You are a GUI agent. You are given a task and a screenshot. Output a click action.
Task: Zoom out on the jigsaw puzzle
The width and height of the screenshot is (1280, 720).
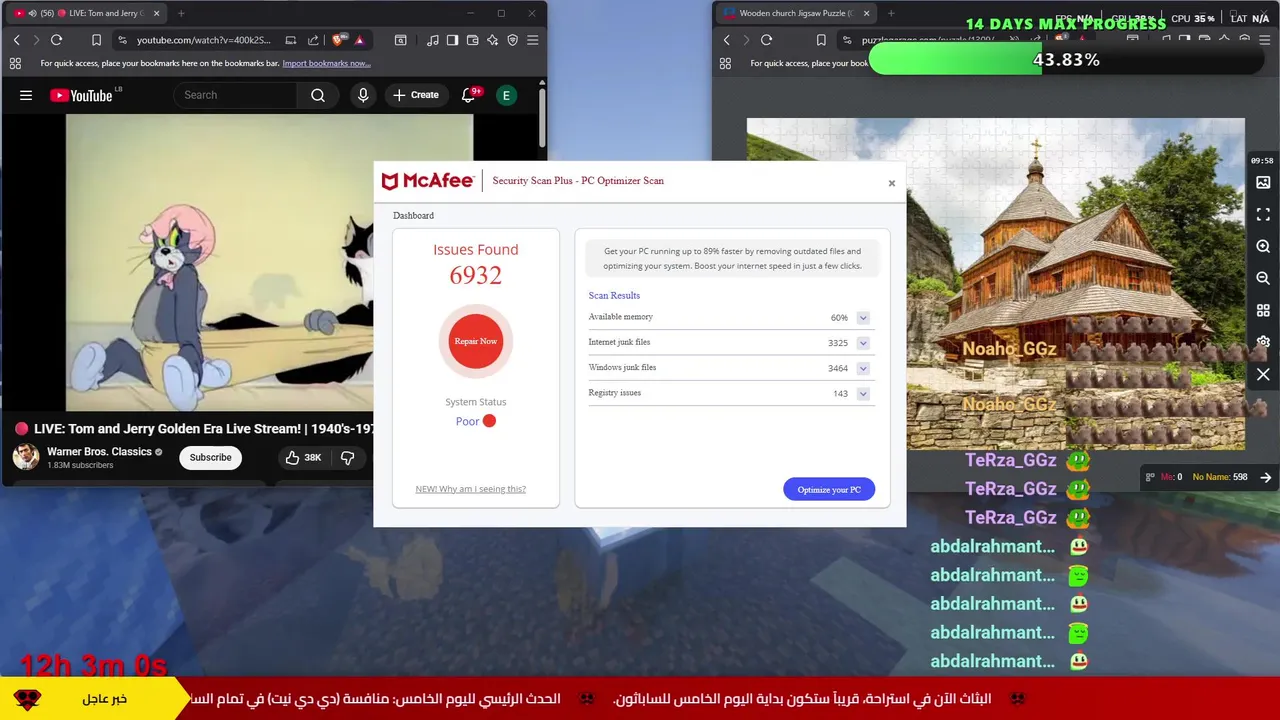(x=1263, y=278)
